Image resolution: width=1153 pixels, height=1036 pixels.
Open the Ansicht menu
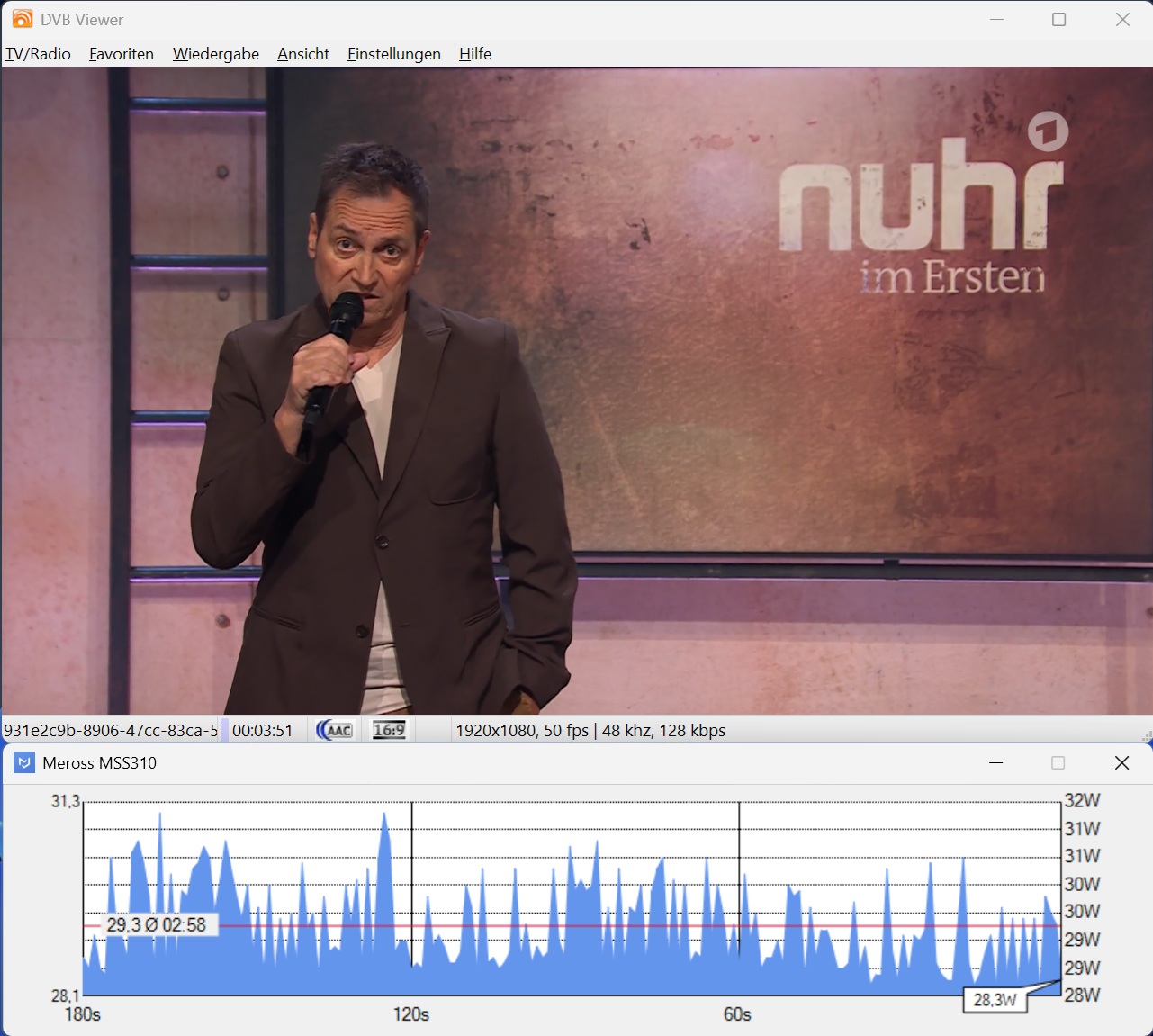303,54
